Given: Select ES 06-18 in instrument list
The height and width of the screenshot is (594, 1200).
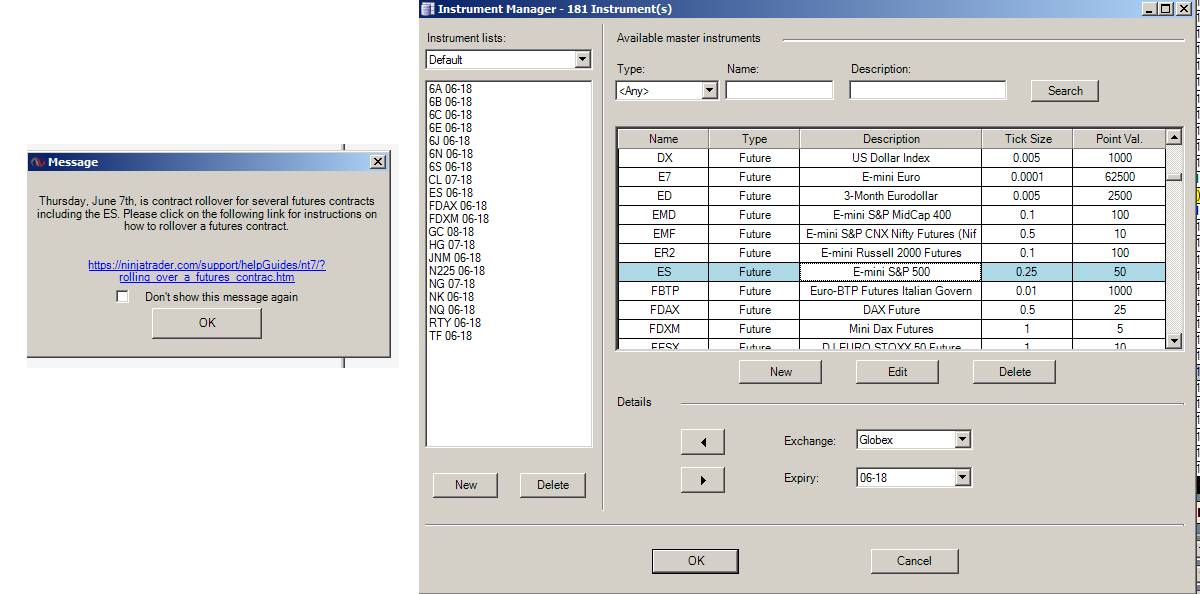Looking at the screenshot, I should tap(451, 193).
